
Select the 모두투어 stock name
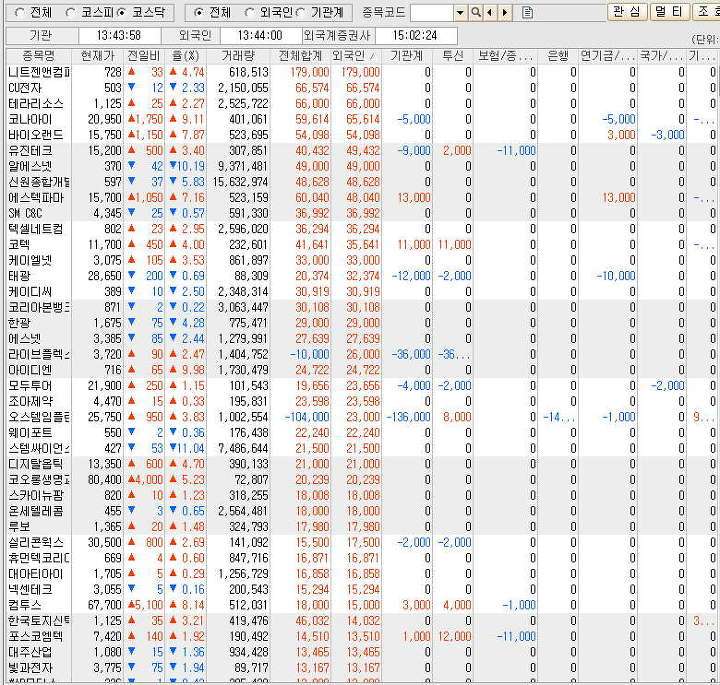click(30, 385)
